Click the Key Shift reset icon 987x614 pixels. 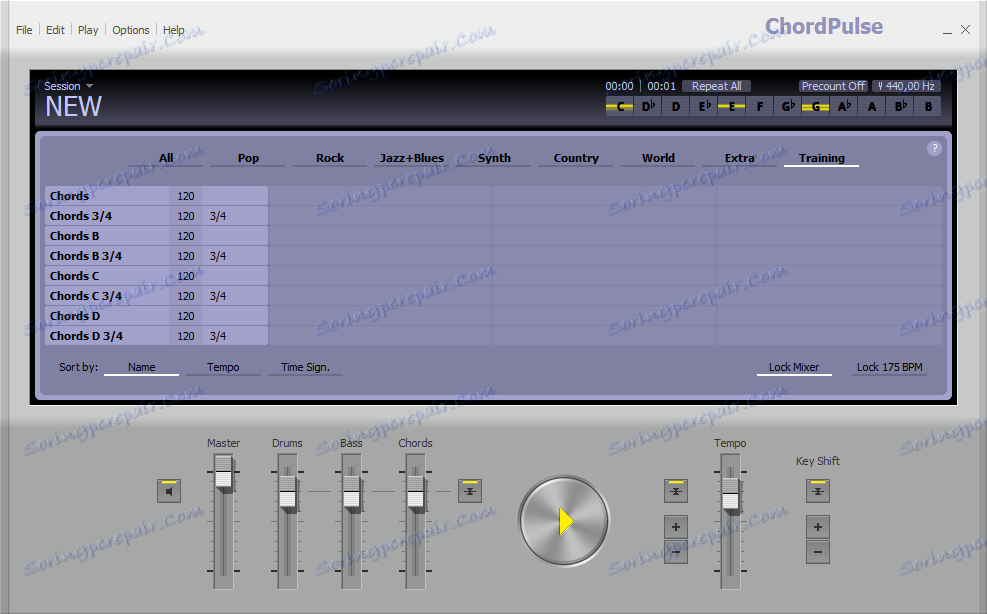[x=817, y=490]
